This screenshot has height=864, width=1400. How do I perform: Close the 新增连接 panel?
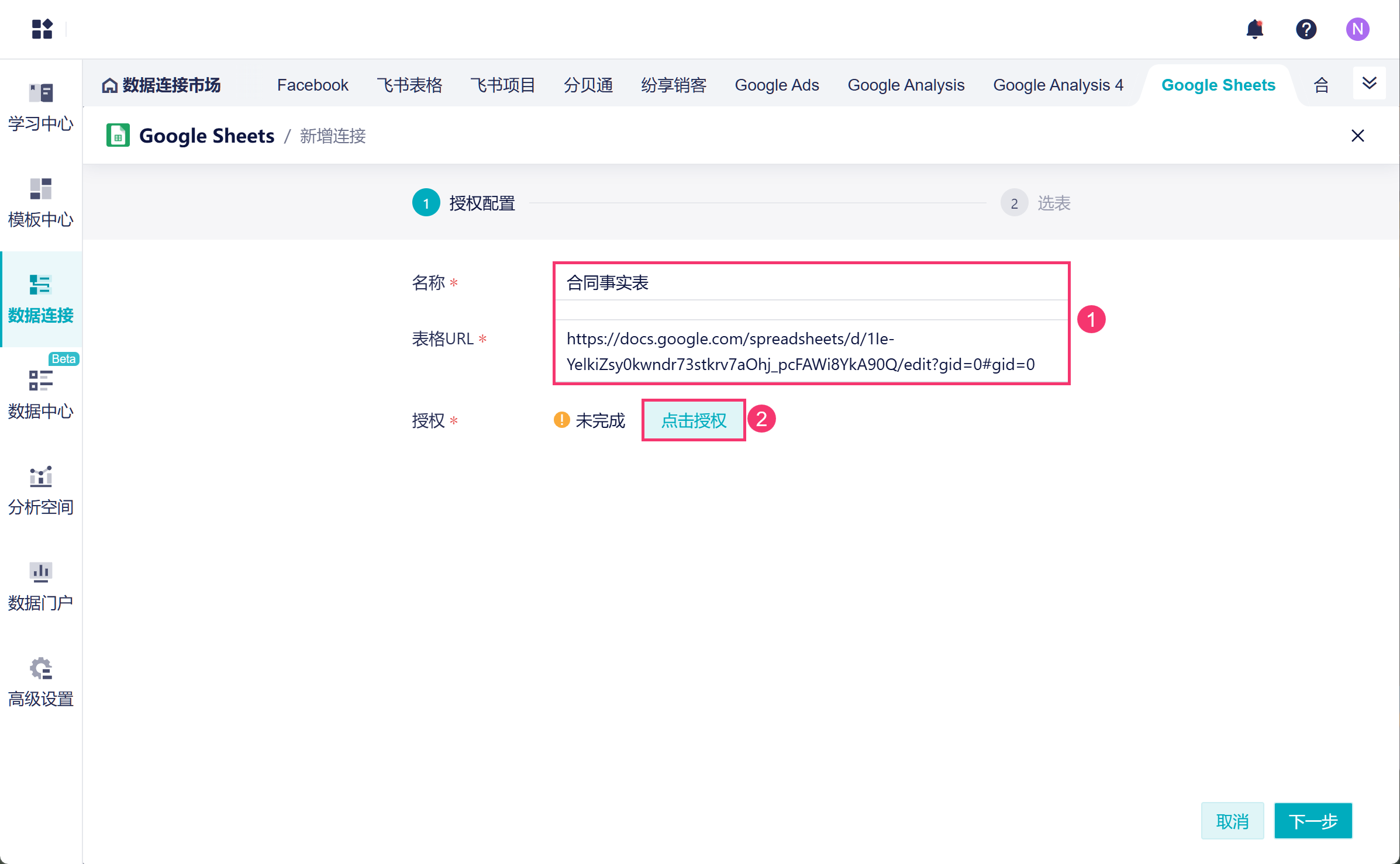pyautogui.click(x=1357, y=136)
